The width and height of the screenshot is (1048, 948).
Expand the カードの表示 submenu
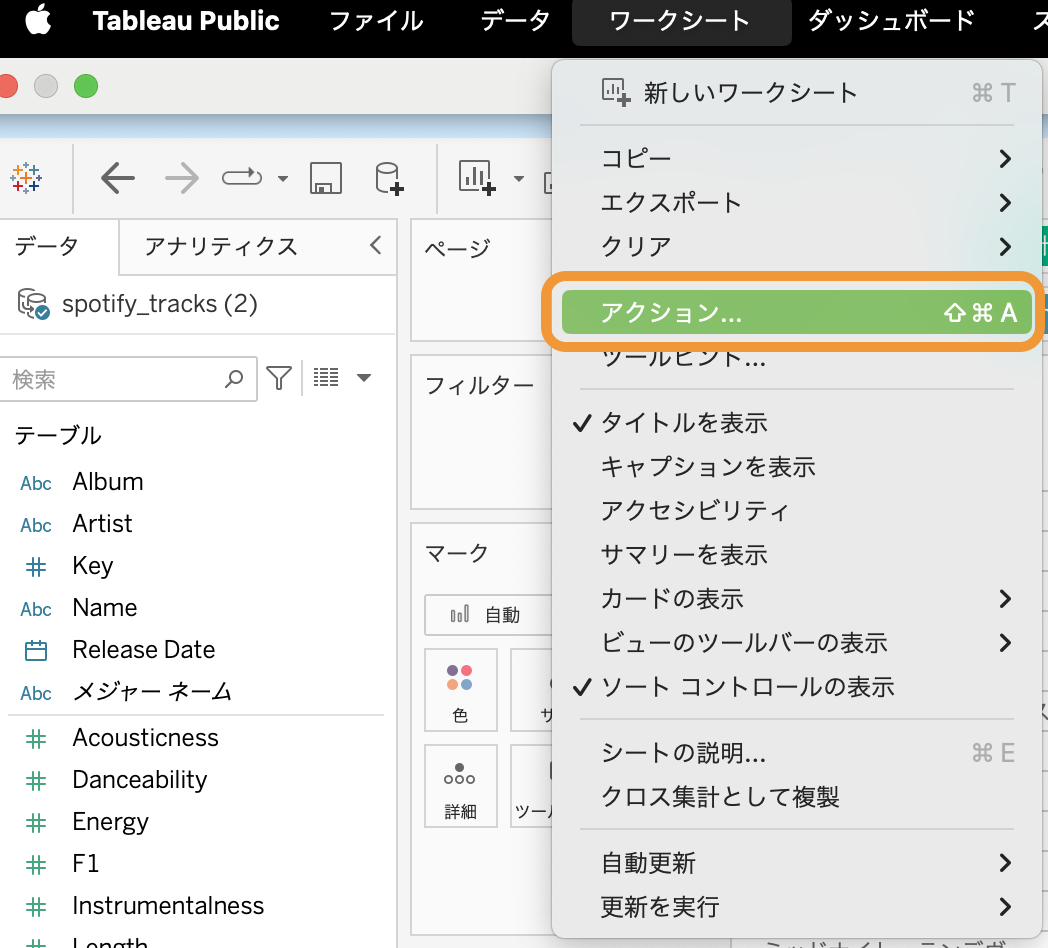point(797,599)
